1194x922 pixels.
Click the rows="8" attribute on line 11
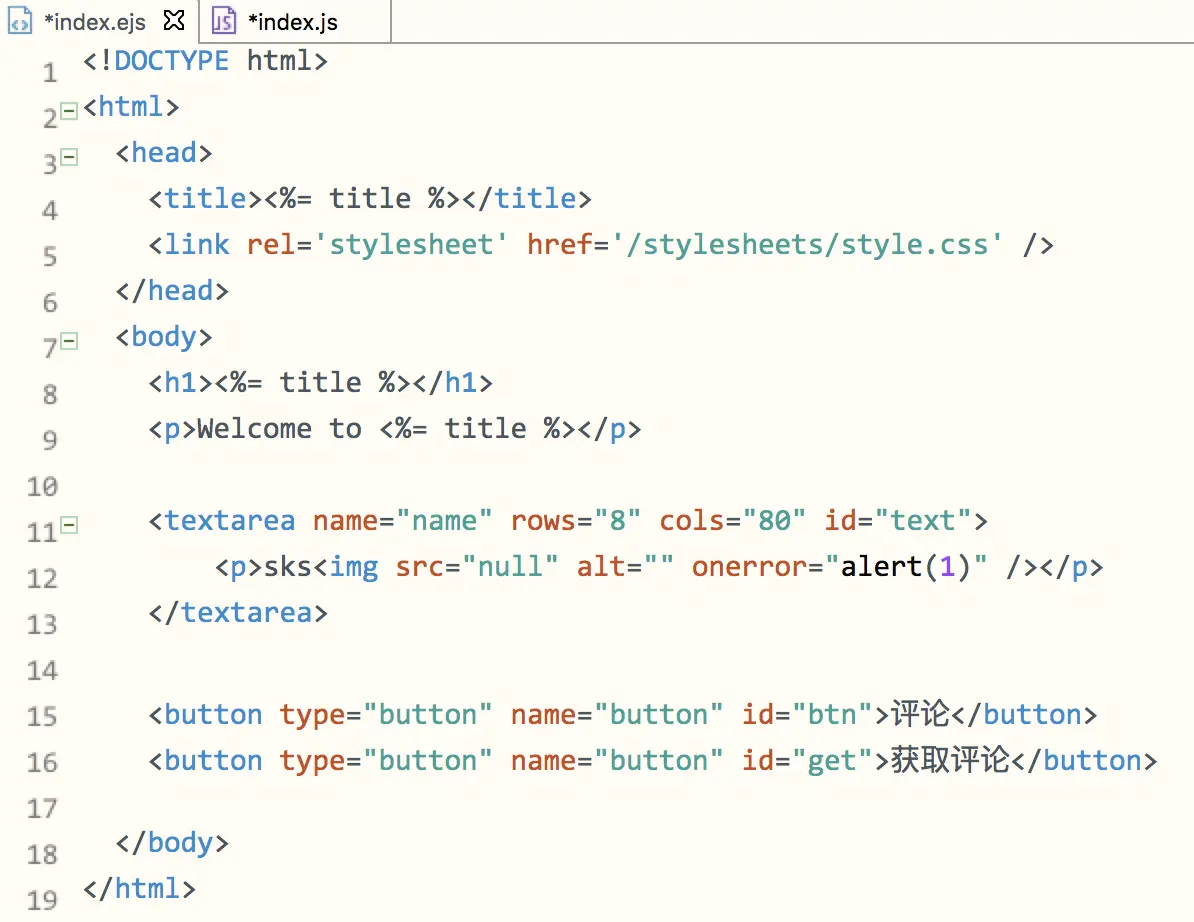pyautogui.click(x=575, y=521)
